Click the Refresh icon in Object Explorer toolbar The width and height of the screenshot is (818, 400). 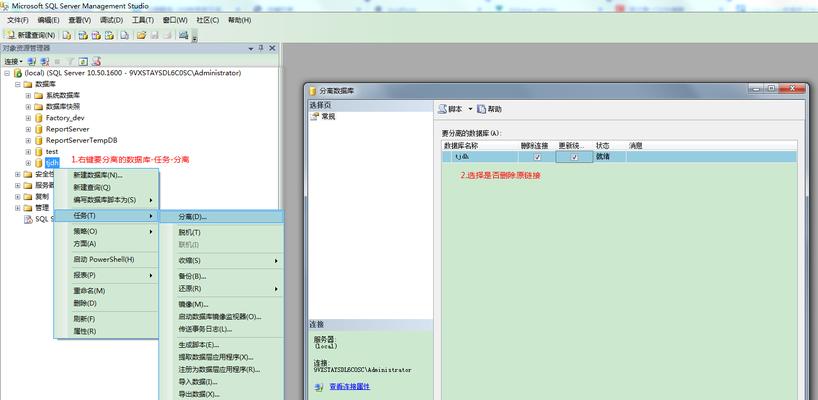point(83,61)
